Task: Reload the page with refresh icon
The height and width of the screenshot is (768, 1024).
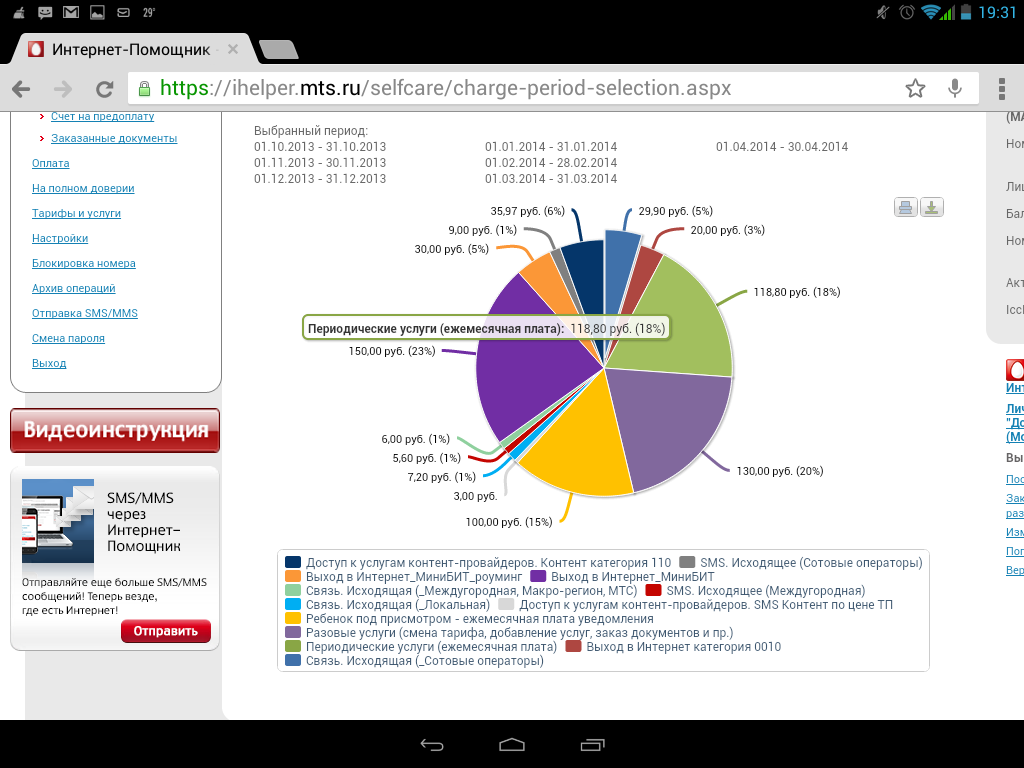Action: click(104, 89)
